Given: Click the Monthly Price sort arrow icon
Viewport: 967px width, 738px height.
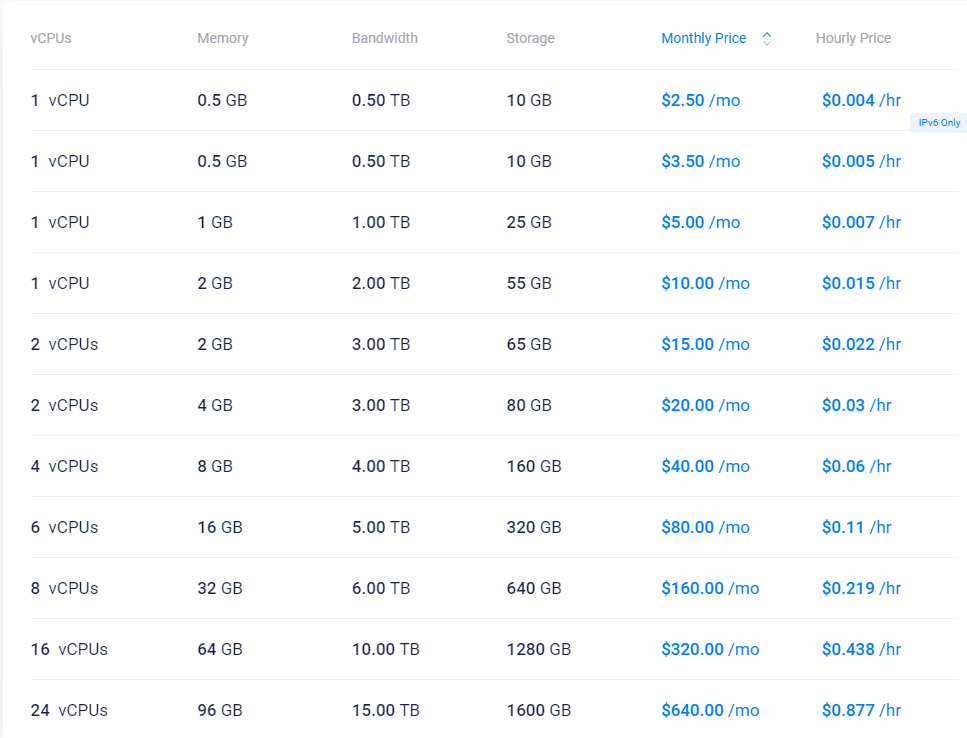Looking at the screenshot, I should pos(767,39).
